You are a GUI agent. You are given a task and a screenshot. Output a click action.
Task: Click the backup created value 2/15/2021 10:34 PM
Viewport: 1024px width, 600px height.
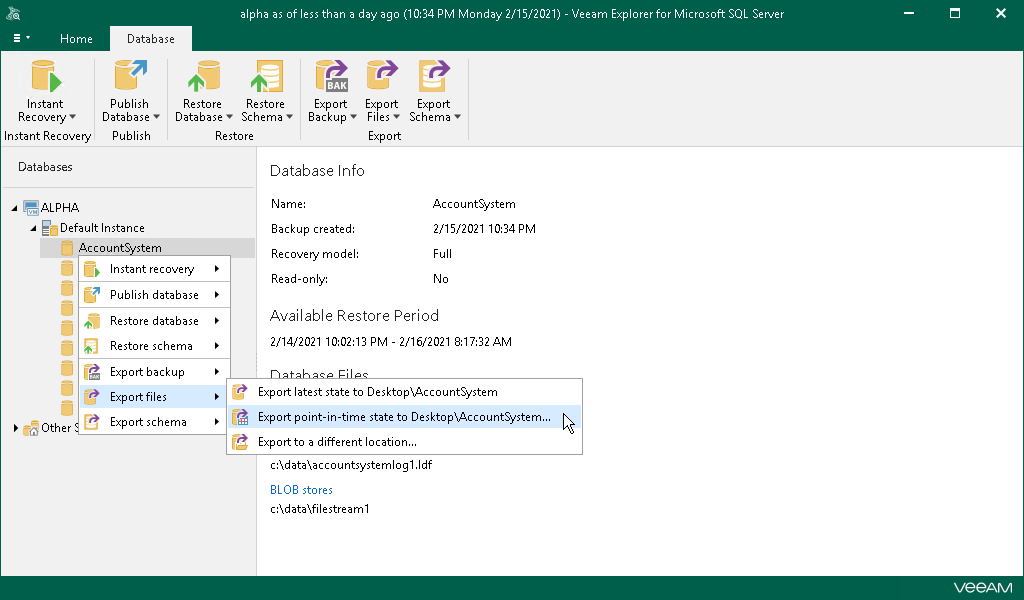[x=484, y=229]
